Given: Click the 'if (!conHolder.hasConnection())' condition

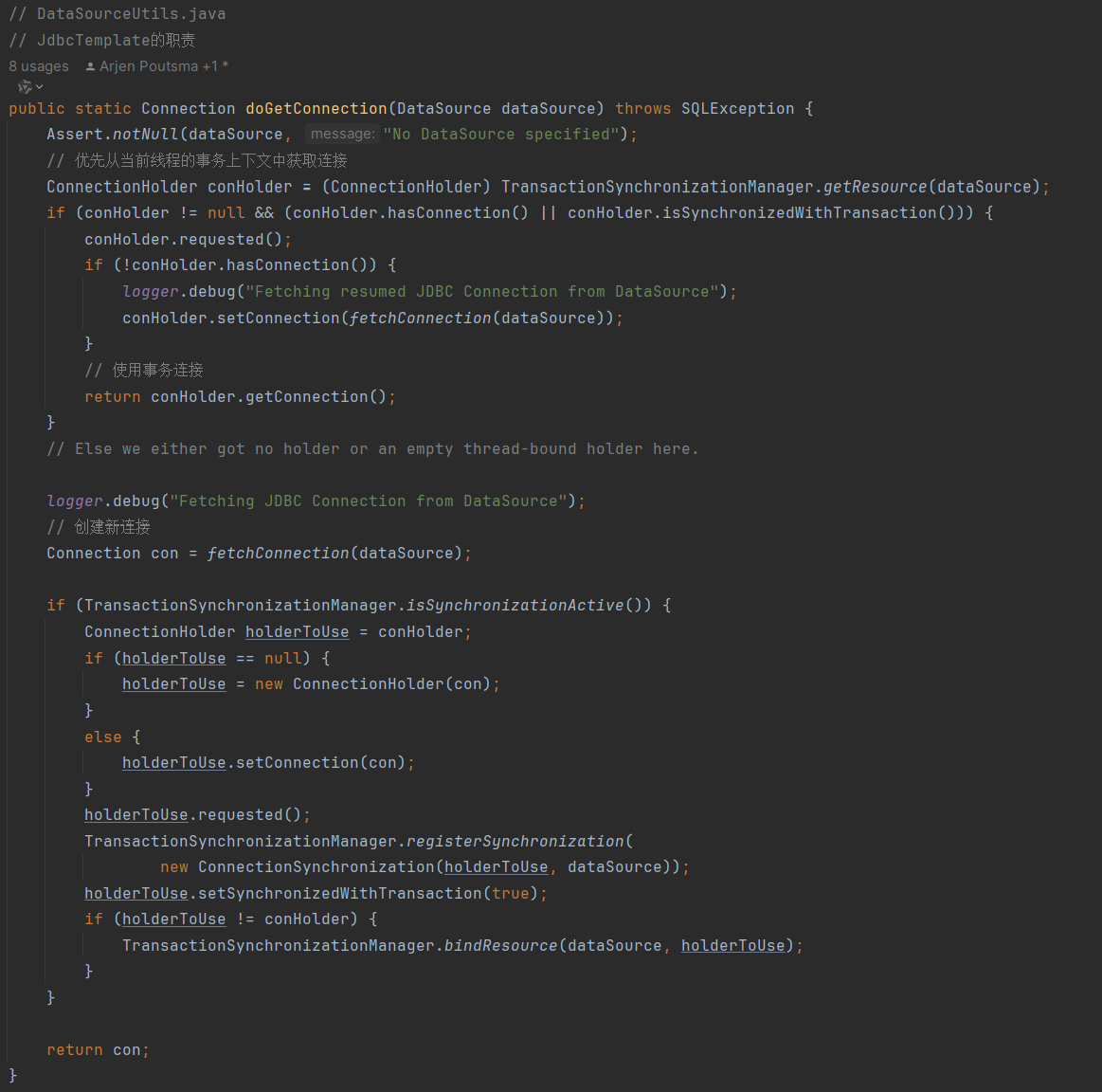Looking at the screenshot, I should coord(240,265).
